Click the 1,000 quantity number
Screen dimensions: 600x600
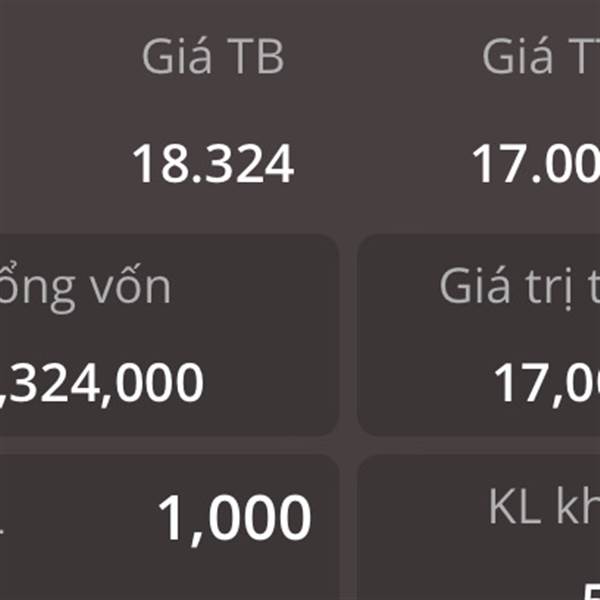point(234,518)
